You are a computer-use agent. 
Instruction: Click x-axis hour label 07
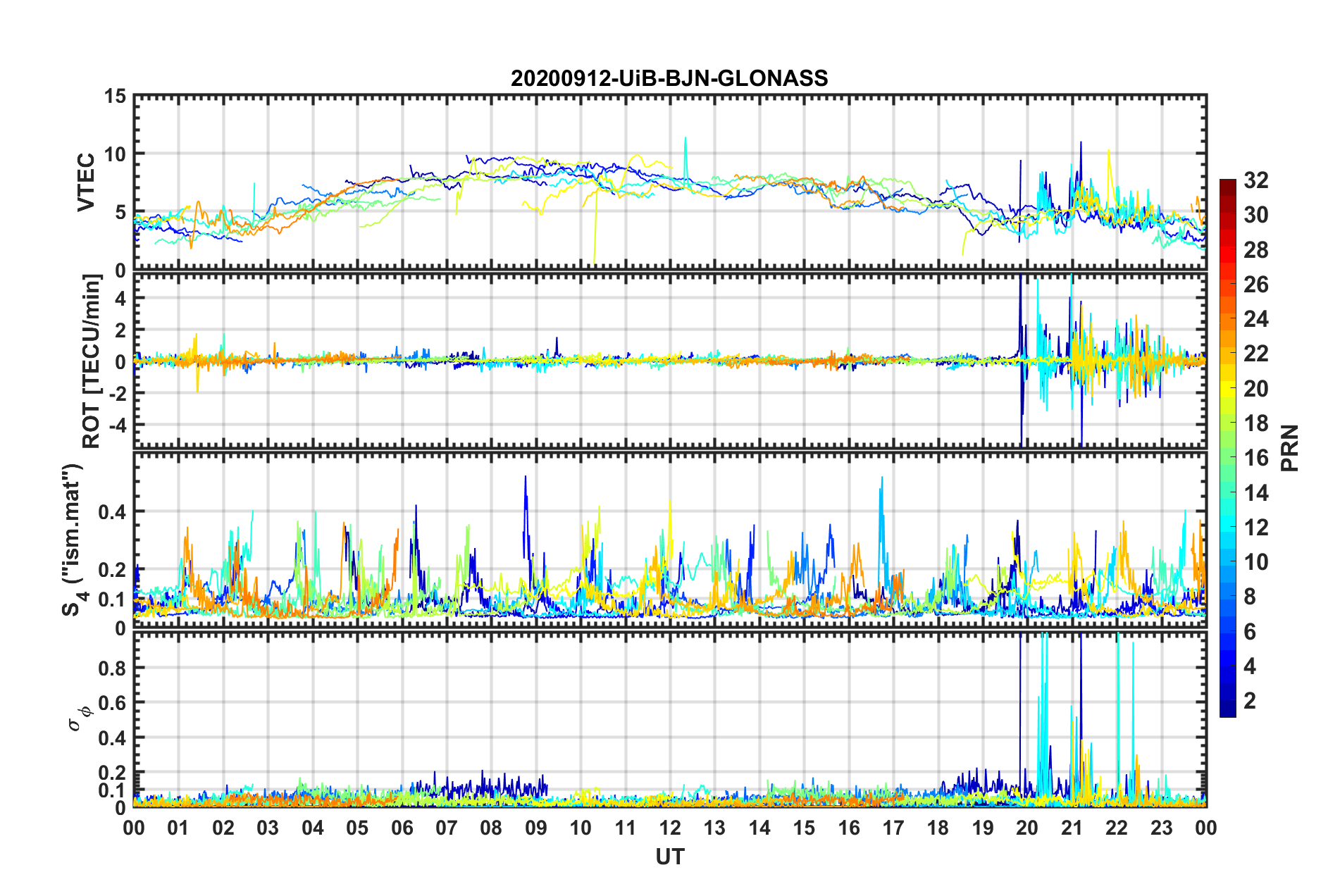pyautogui.click(x=447, y=828)
